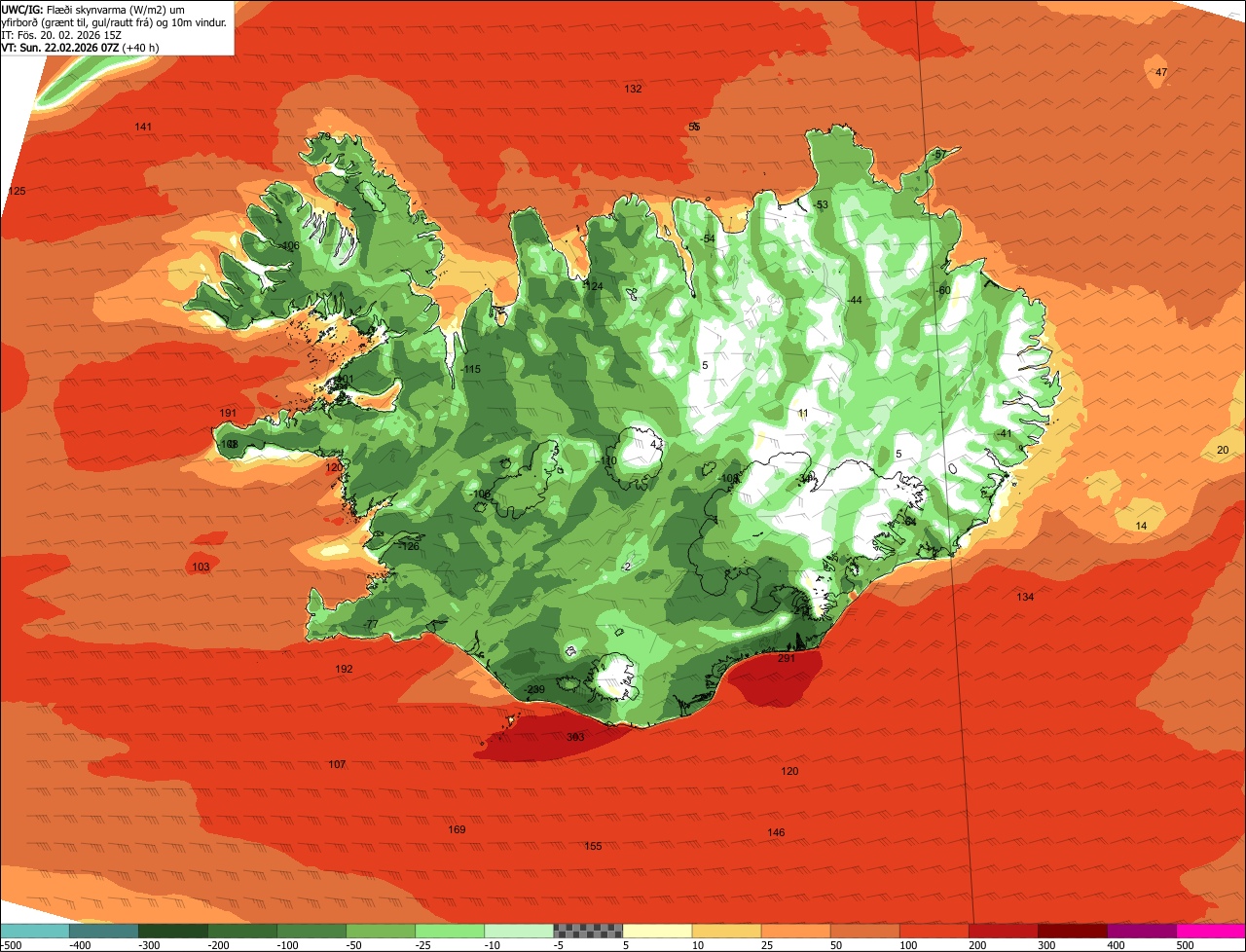Click the -239 flux value on the map
Image resolution: width=1246 pixels, height=952 pixels.
pos(534,690)
